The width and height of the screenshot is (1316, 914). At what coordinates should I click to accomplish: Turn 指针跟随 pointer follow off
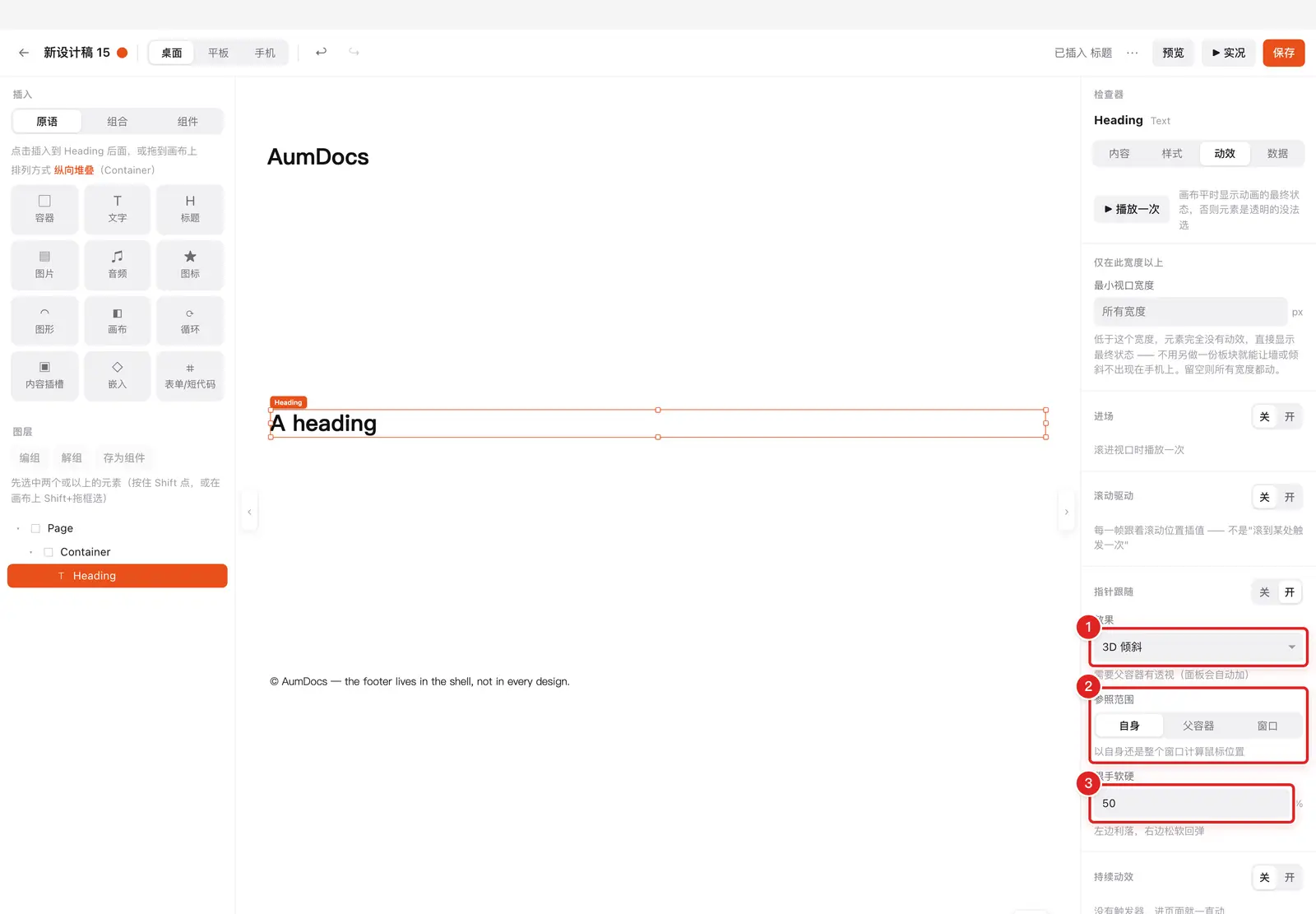[1264, 592]
